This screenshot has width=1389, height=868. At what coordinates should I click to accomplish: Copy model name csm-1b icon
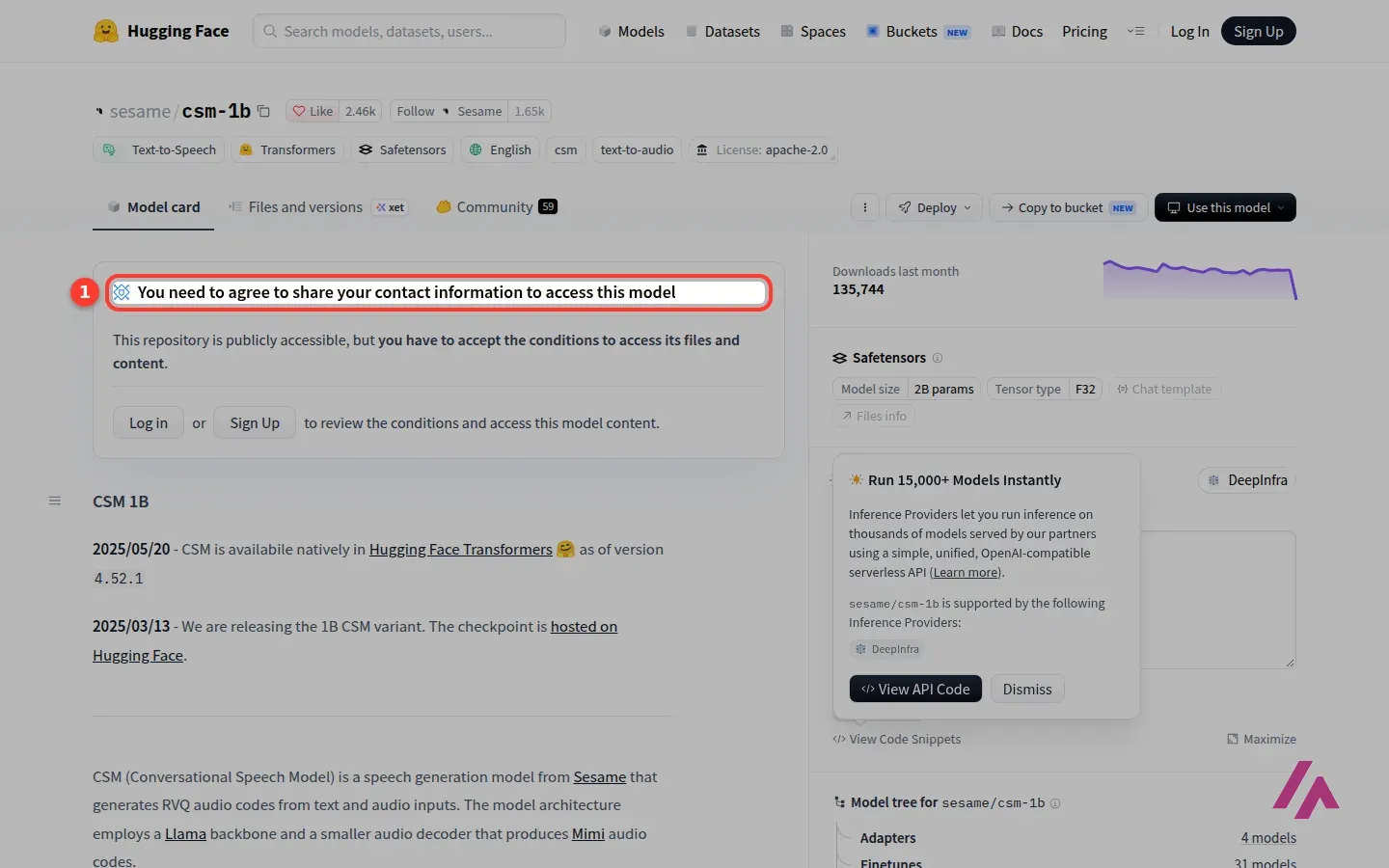pos(263,111)
